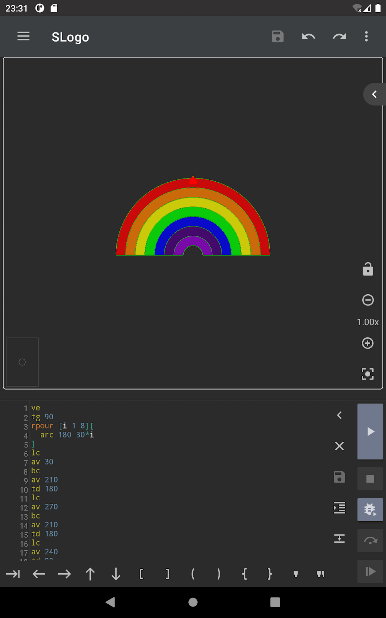Tap the red turtle on the rainbow

(x=193, y=180)
